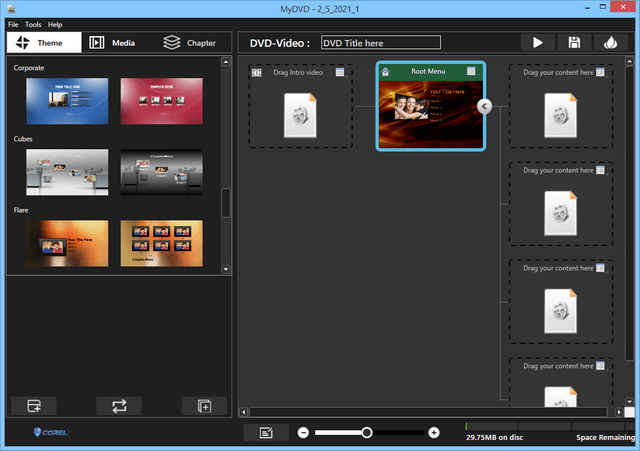Click the edit menu button left of the zoom slider
This screenshot has width=640, height=451.
265,432
